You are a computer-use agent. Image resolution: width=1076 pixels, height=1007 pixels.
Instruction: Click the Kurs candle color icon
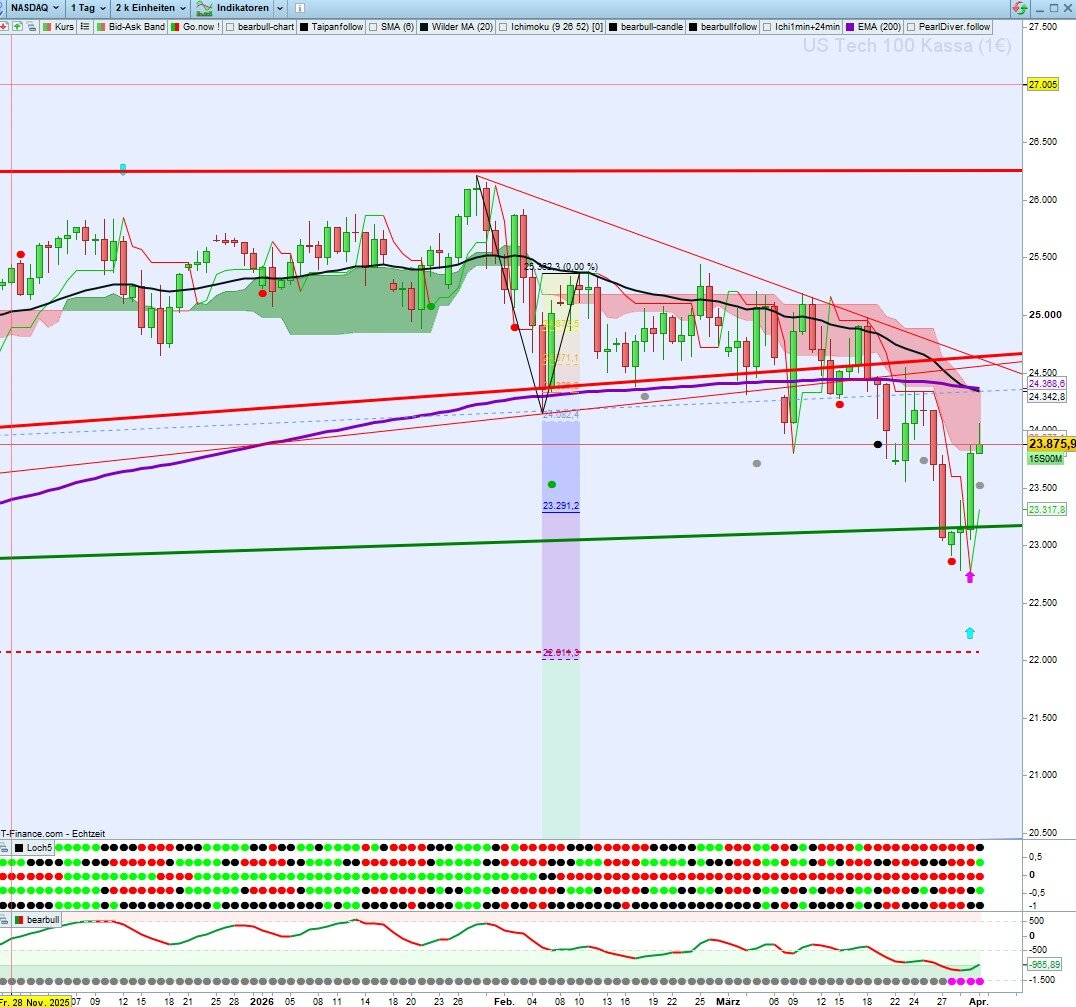click(x=47, y=26)
